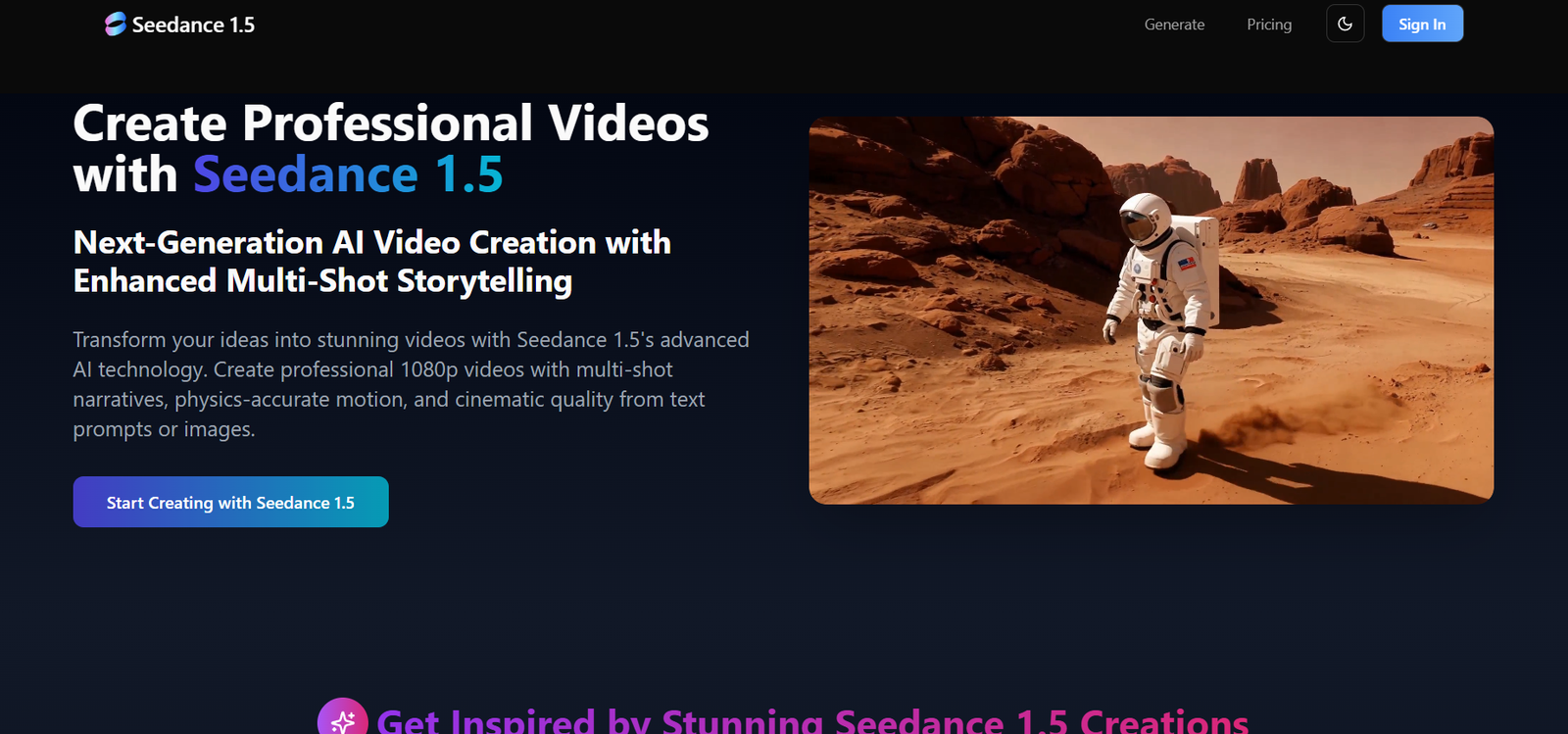Click the Get Inspired by Stunning heading
1568x734 pixels.
pos(811,721)
